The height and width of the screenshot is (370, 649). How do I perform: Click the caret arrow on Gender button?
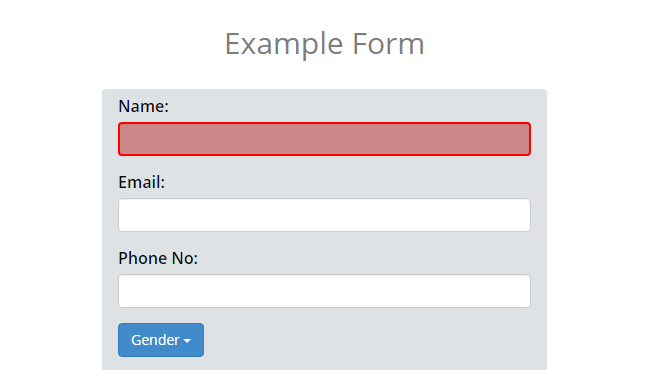click(187, 341)
